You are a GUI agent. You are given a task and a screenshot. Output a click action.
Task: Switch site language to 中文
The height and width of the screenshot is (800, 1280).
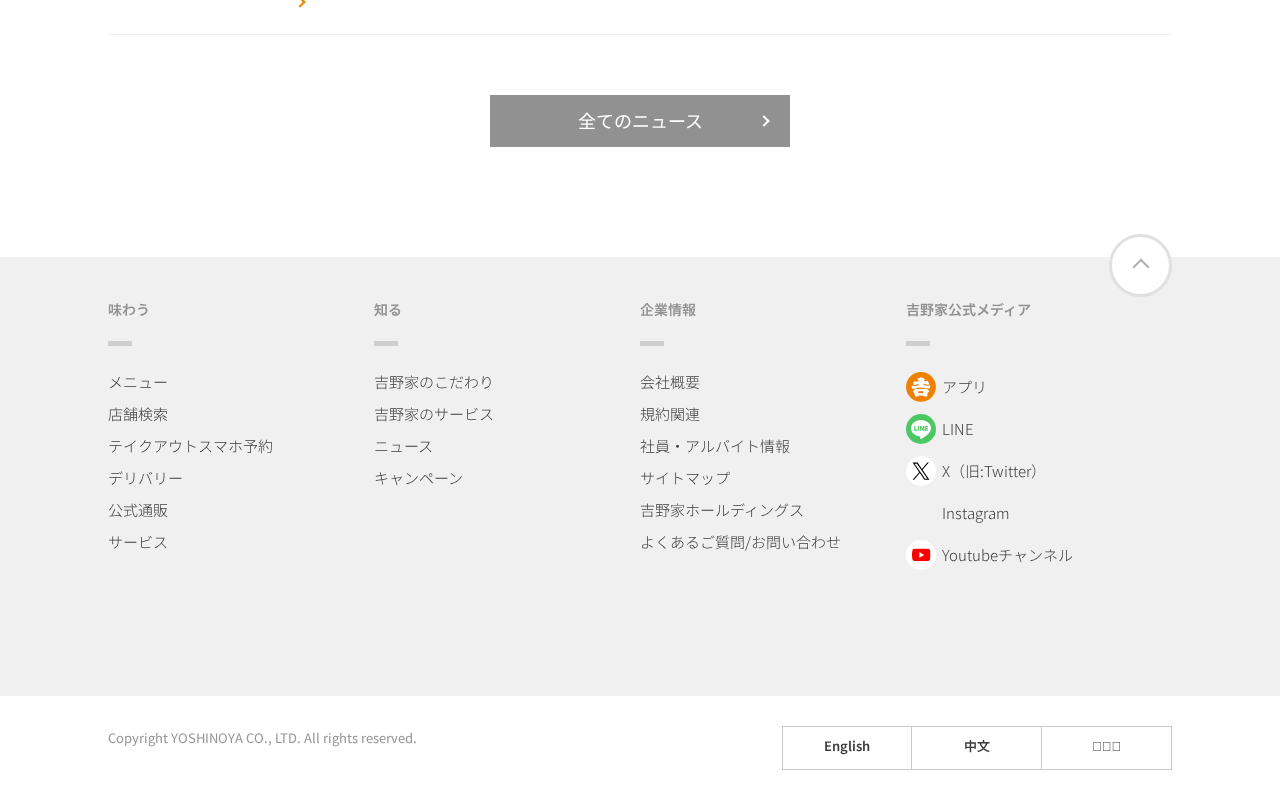click(x=977, y=748)
